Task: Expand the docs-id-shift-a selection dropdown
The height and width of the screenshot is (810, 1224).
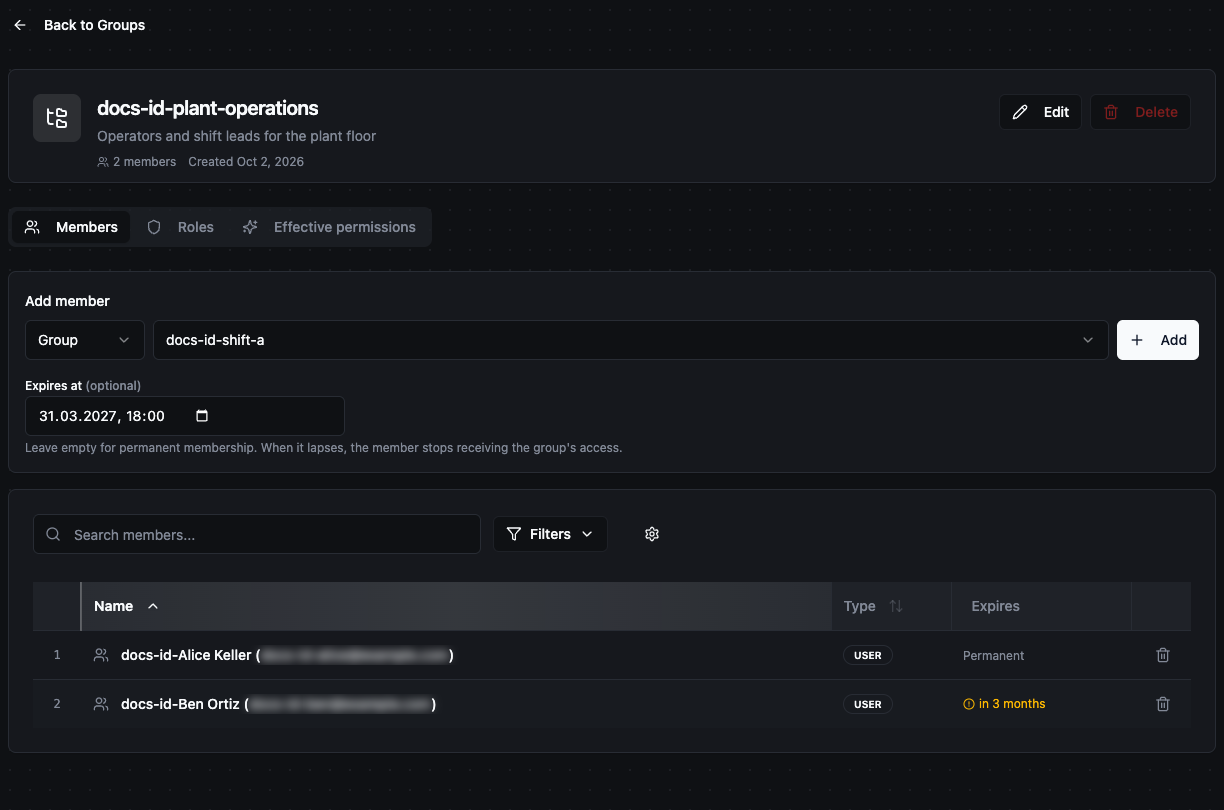Action: [x=630, y=340]
